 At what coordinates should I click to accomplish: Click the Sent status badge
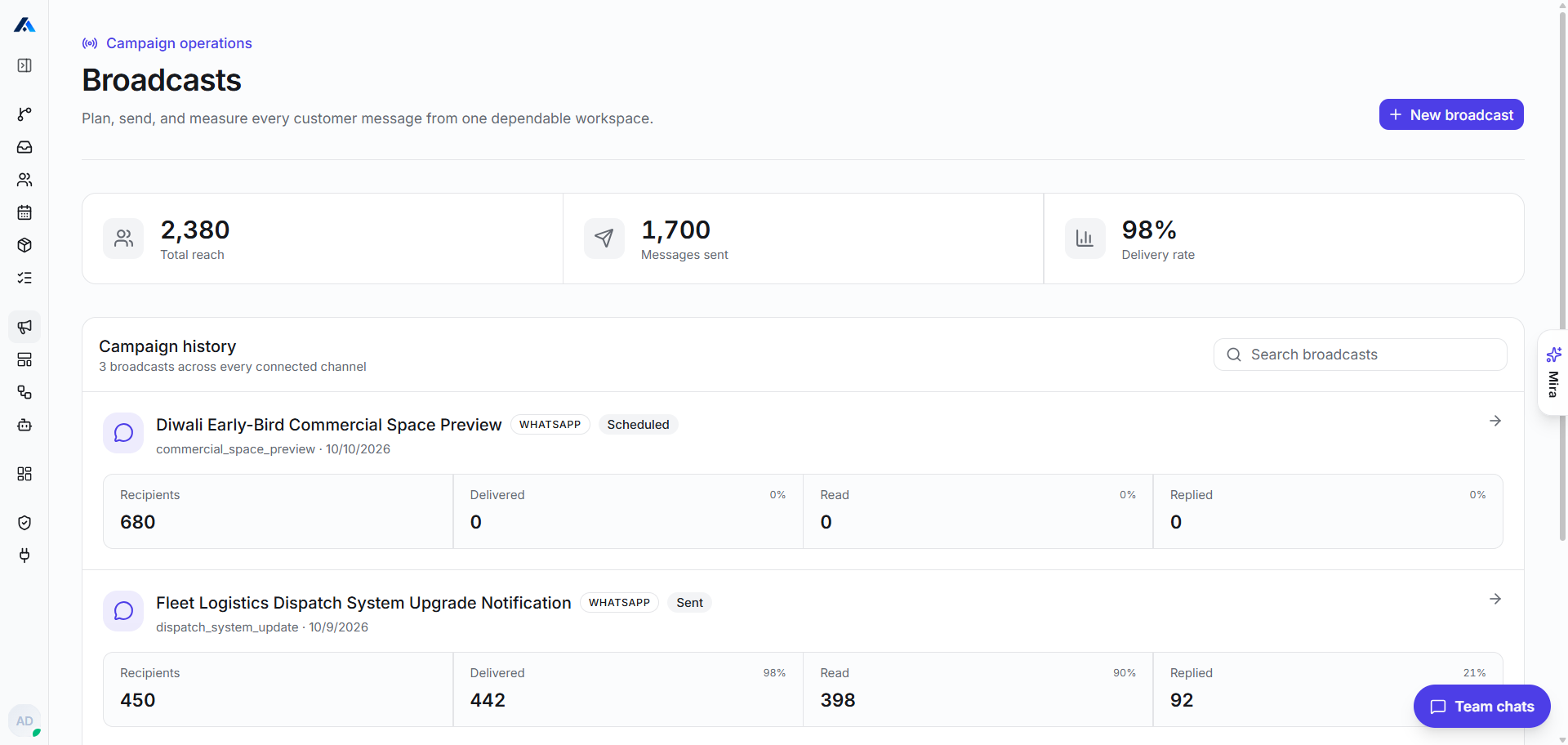pos(689,603)
